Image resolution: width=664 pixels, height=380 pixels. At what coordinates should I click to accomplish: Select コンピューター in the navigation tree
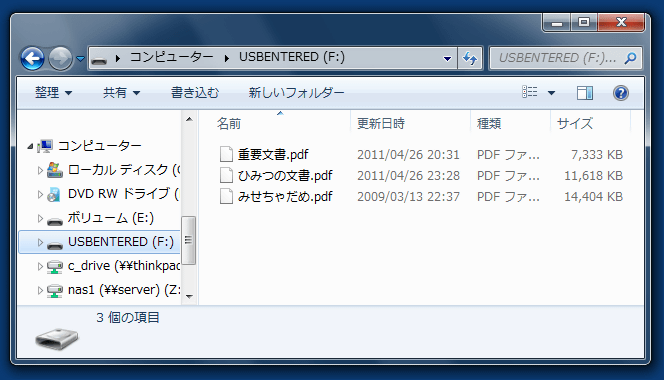tap(100, 146)
